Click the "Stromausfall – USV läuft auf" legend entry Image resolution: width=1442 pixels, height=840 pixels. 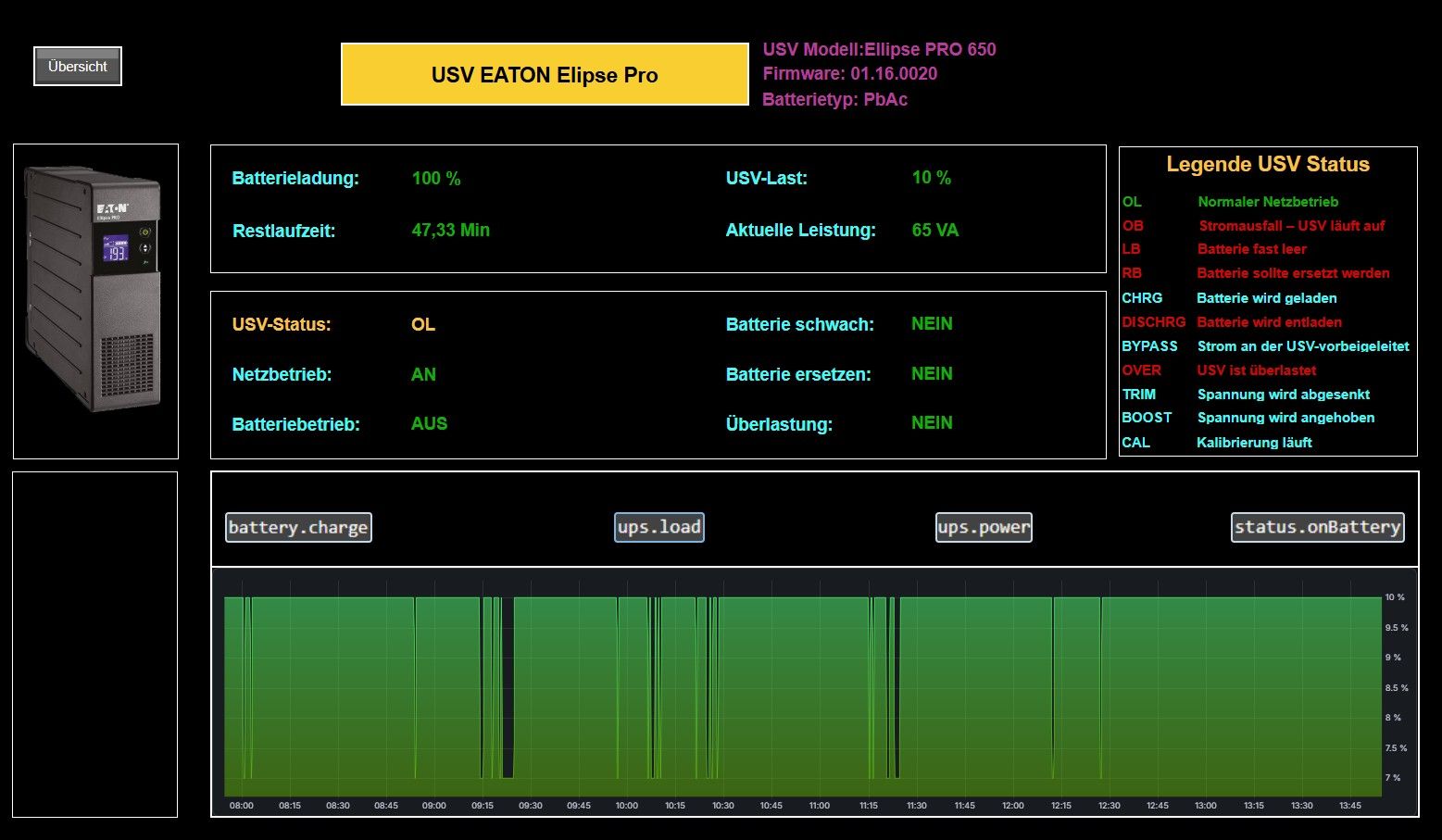1292,226
